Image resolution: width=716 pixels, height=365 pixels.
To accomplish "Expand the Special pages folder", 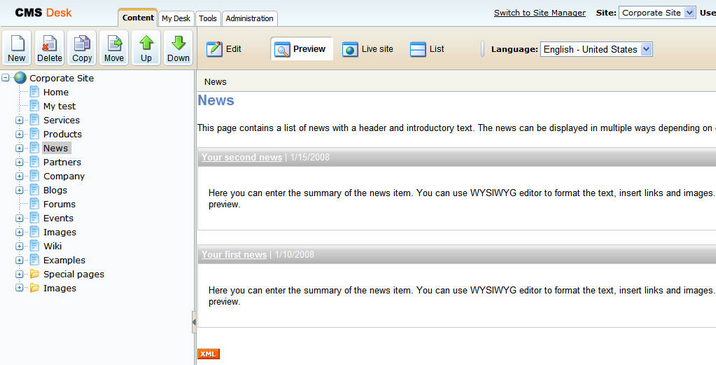I will pos(19,274).
